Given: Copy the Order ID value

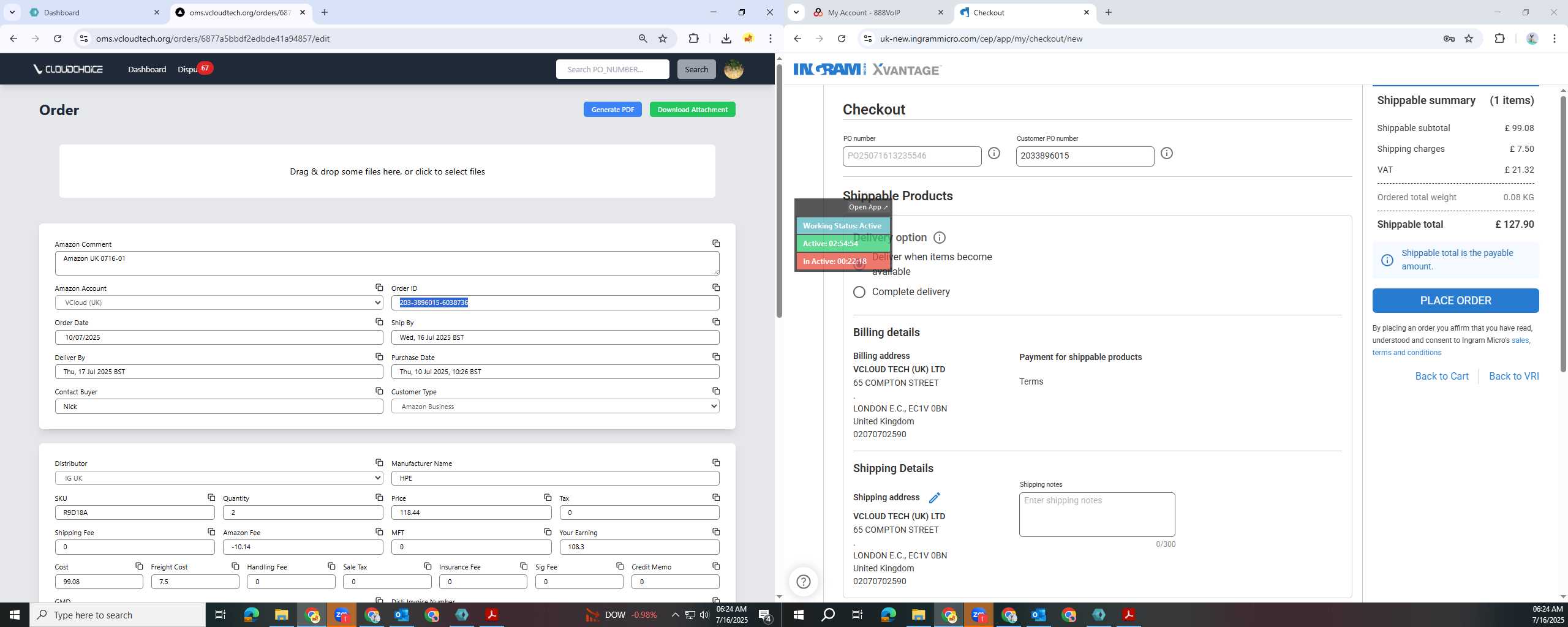Looking at the screenshot, I should tap(715, 287).
